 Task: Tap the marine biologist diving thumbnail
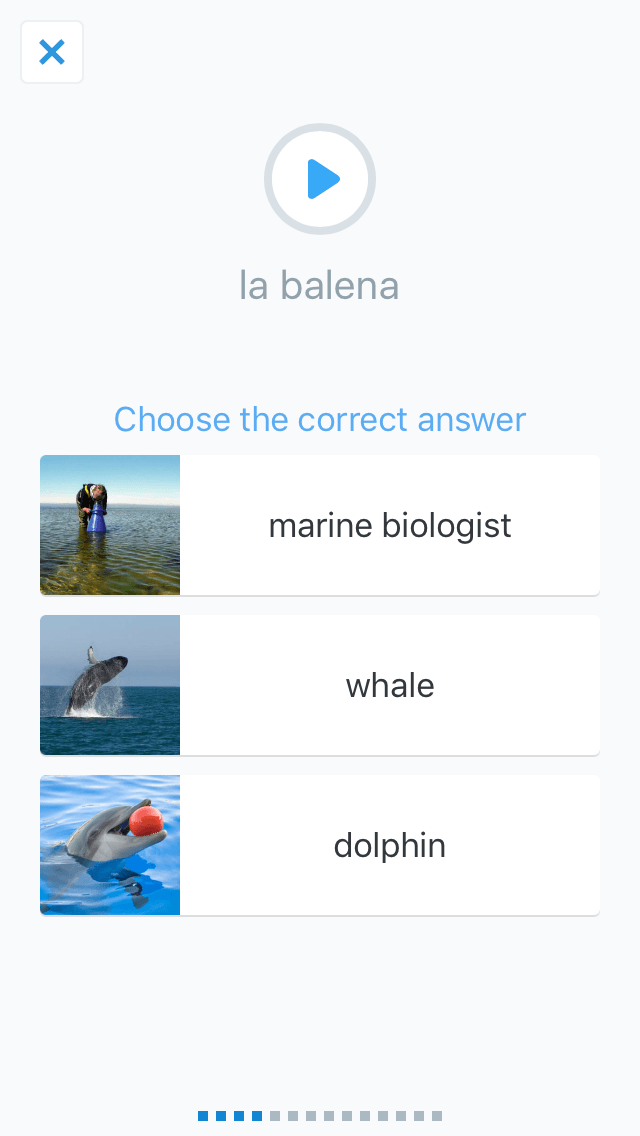point(109,525)
